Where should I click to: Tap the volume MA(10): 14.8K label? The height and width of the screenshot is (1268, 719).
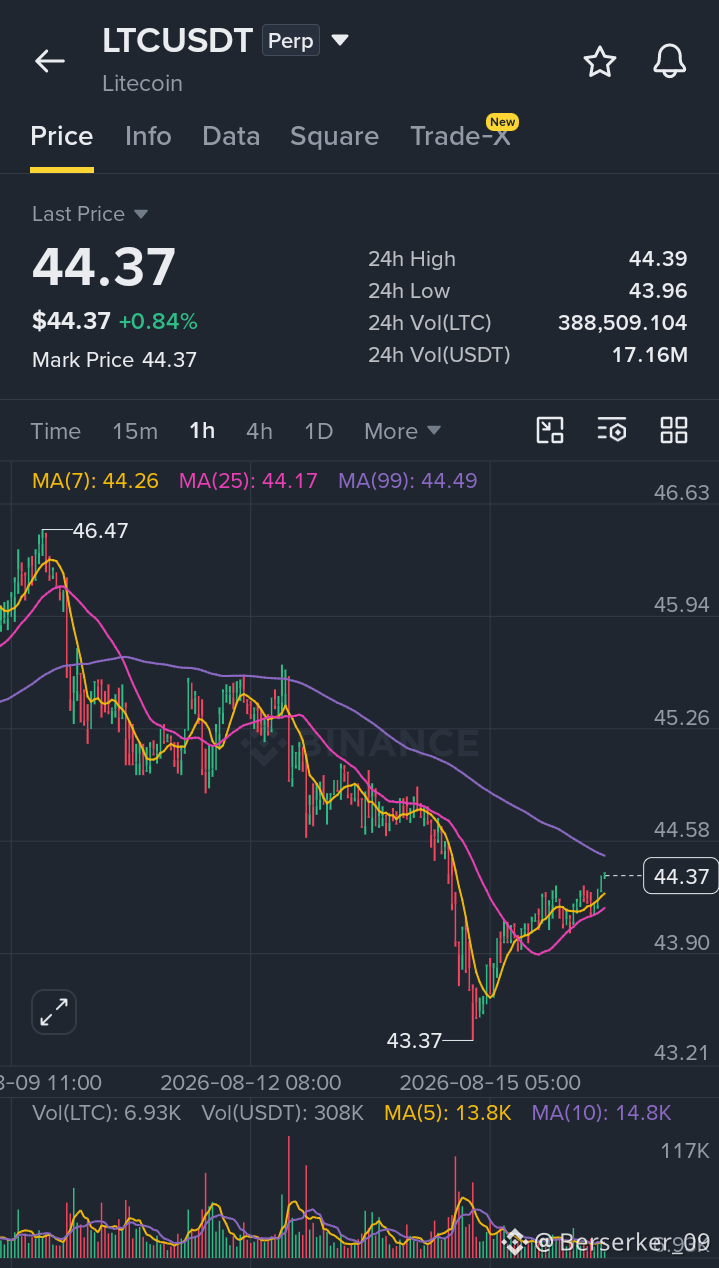point(601,1113)
